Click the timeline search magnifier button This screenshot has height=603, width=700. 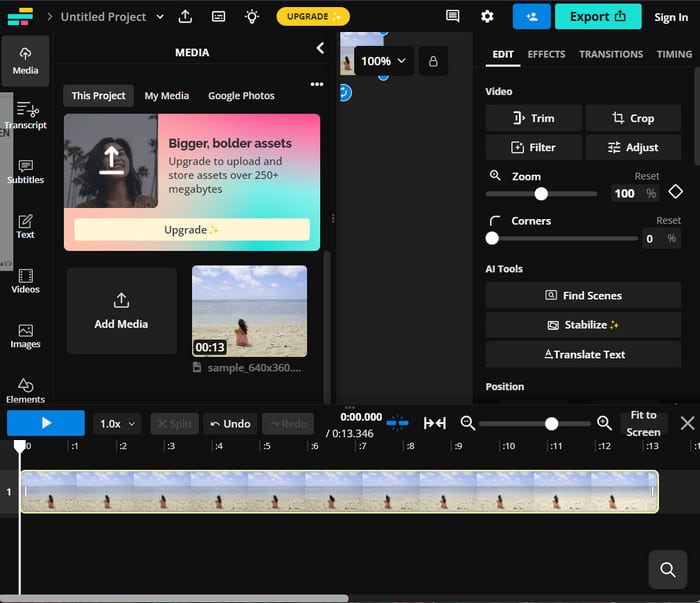coord(667,569)
